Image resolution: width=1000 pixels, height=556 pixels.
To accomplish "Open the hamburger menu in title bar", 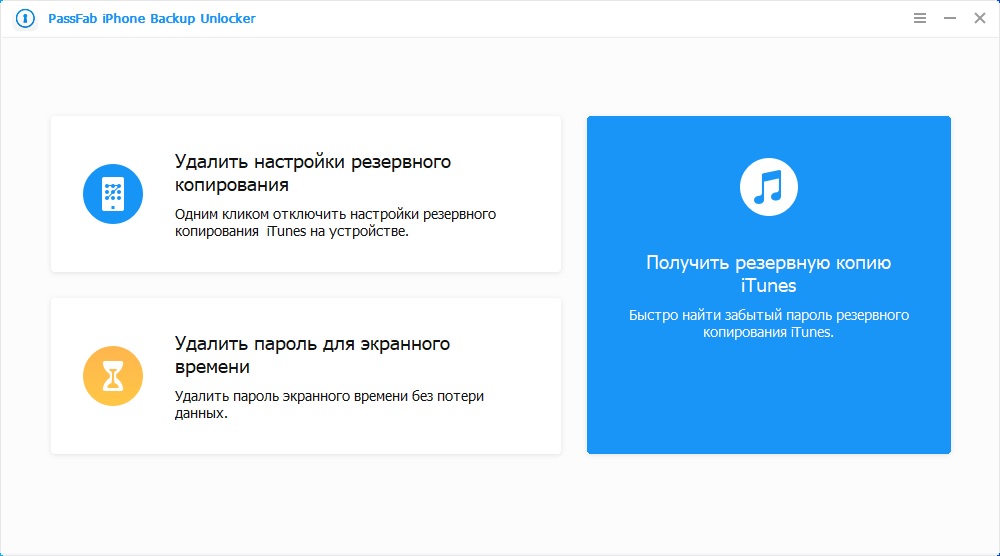I will 920,19.
